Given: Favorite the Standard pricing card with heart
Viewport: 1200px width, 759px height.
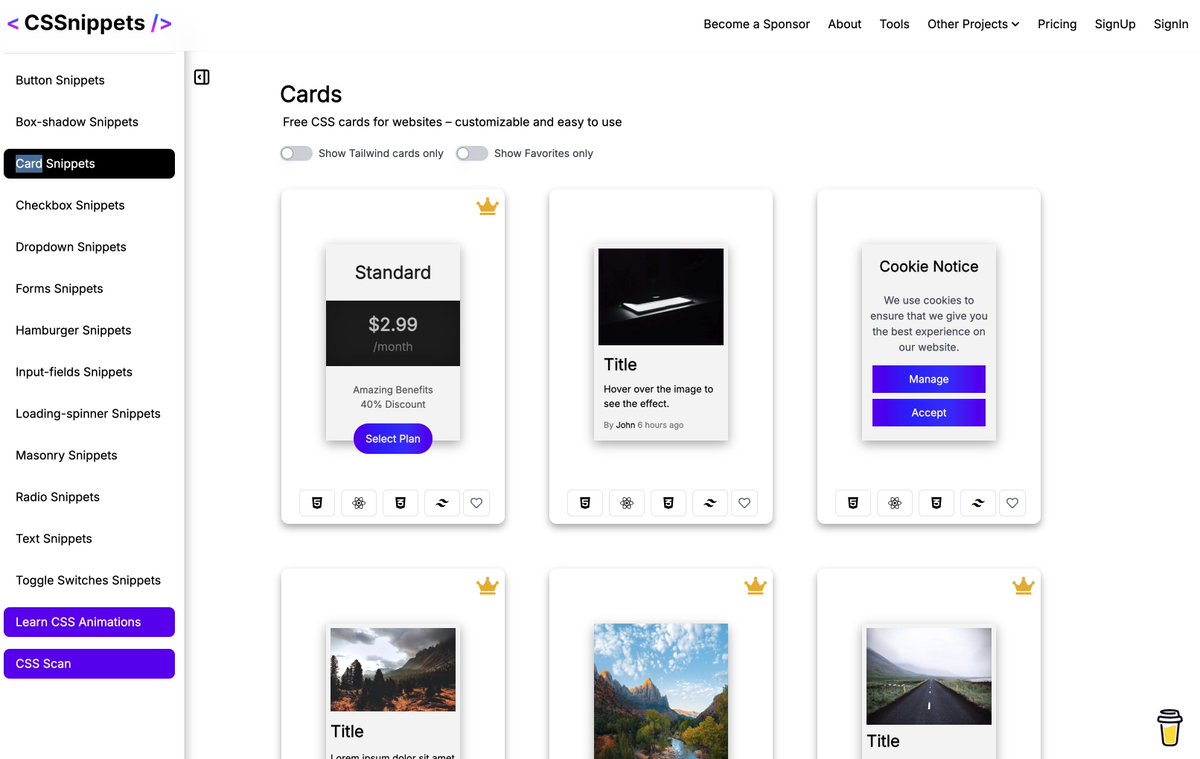Looking at the screenshot, I should [x=476, y=503].
